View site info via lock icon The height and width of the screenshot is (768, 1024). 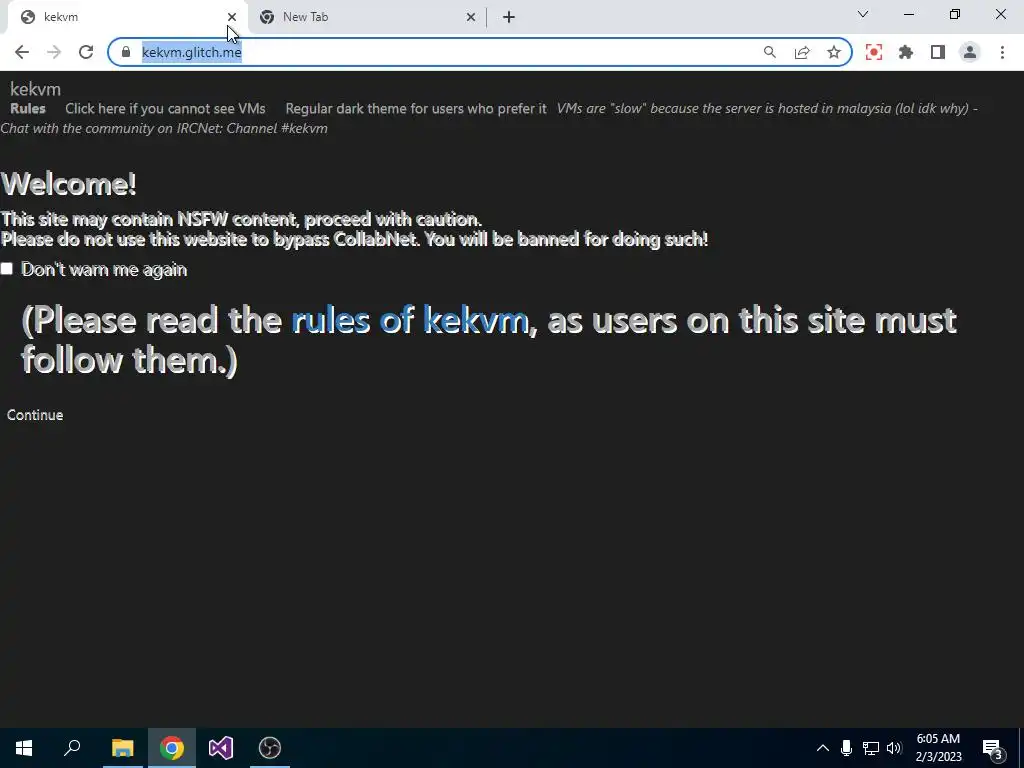coord(126,52)
